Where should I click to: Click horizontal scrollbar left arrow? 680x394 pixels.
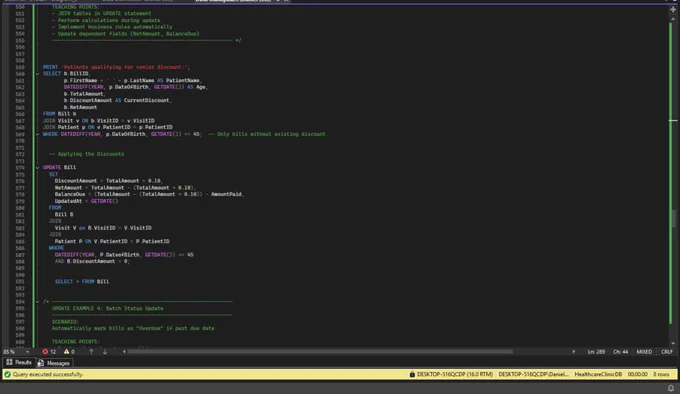click(x=124, y=352)
